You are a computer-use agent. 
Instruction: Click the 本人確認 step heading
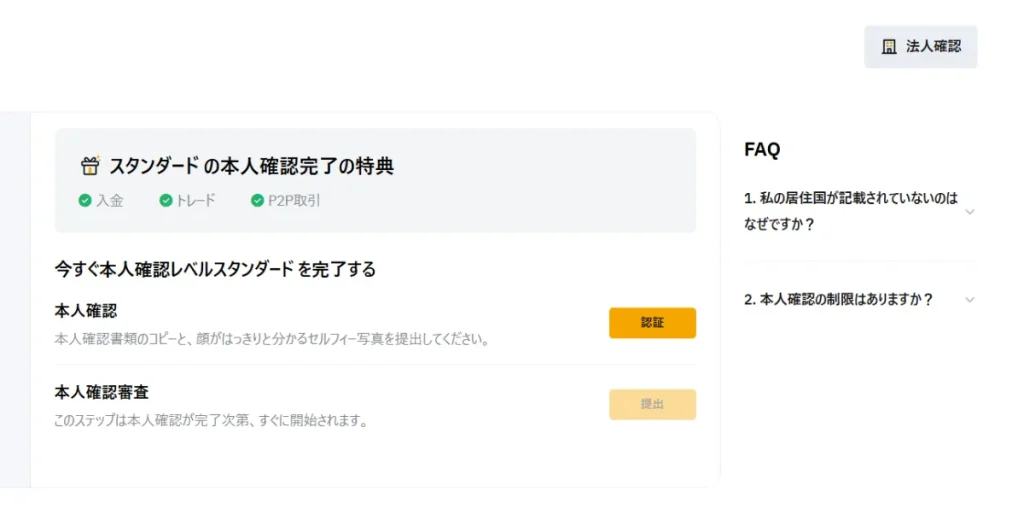86,311
